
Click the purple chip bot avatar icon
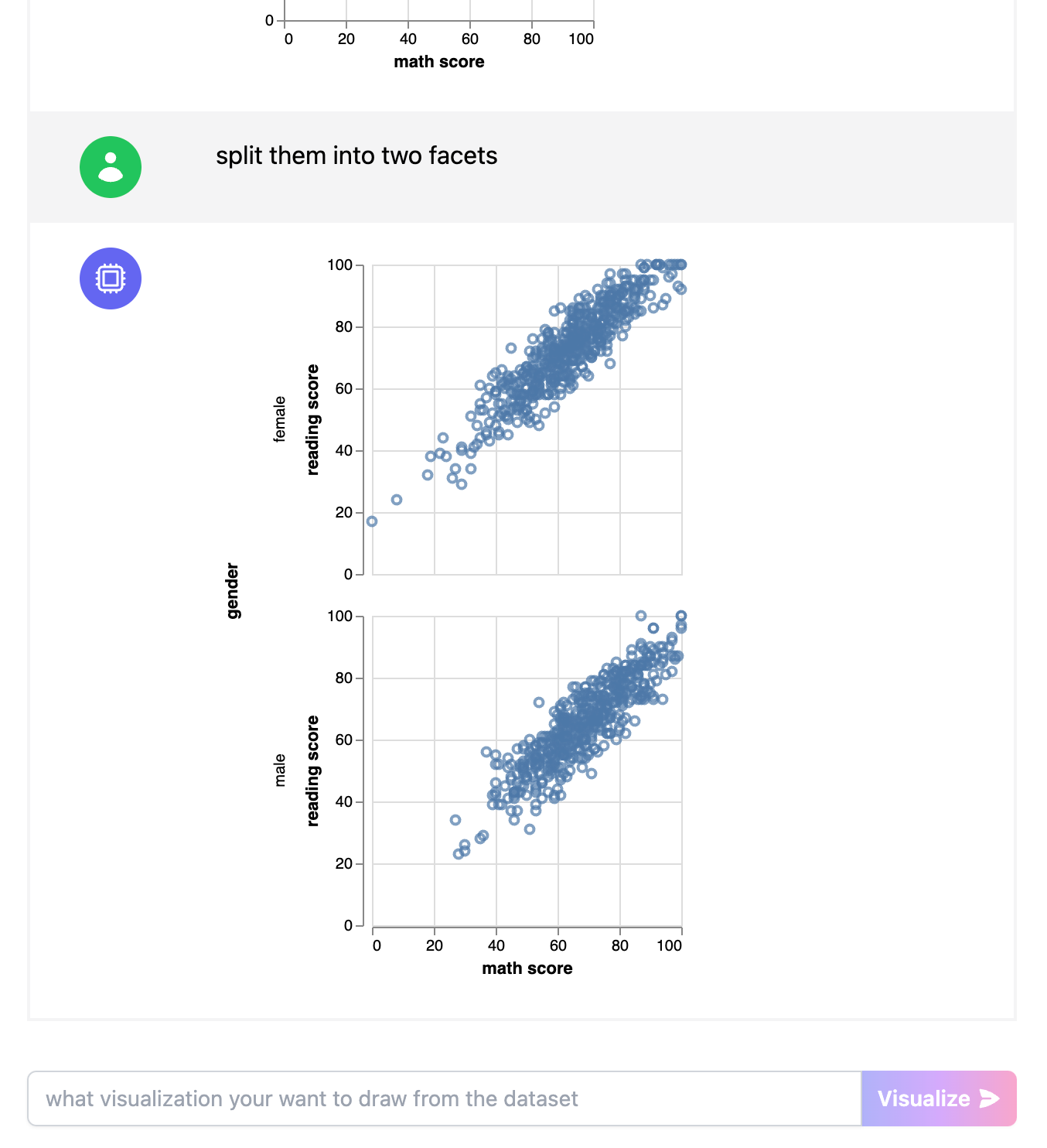(111, 278)
